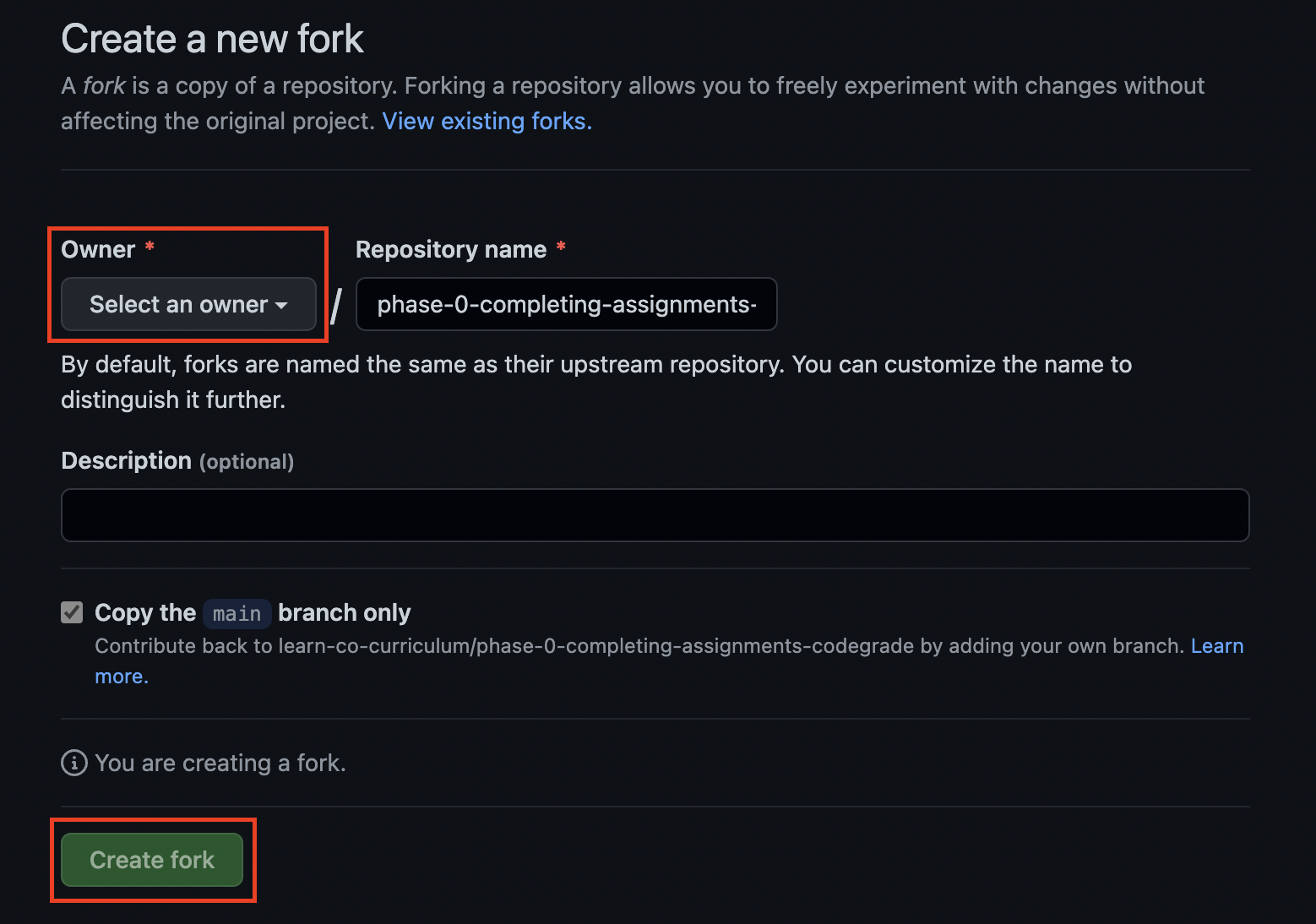Toggle Copy the main branch only checkbox
The width and height of the screenshot is (1316, 924).
73,612
